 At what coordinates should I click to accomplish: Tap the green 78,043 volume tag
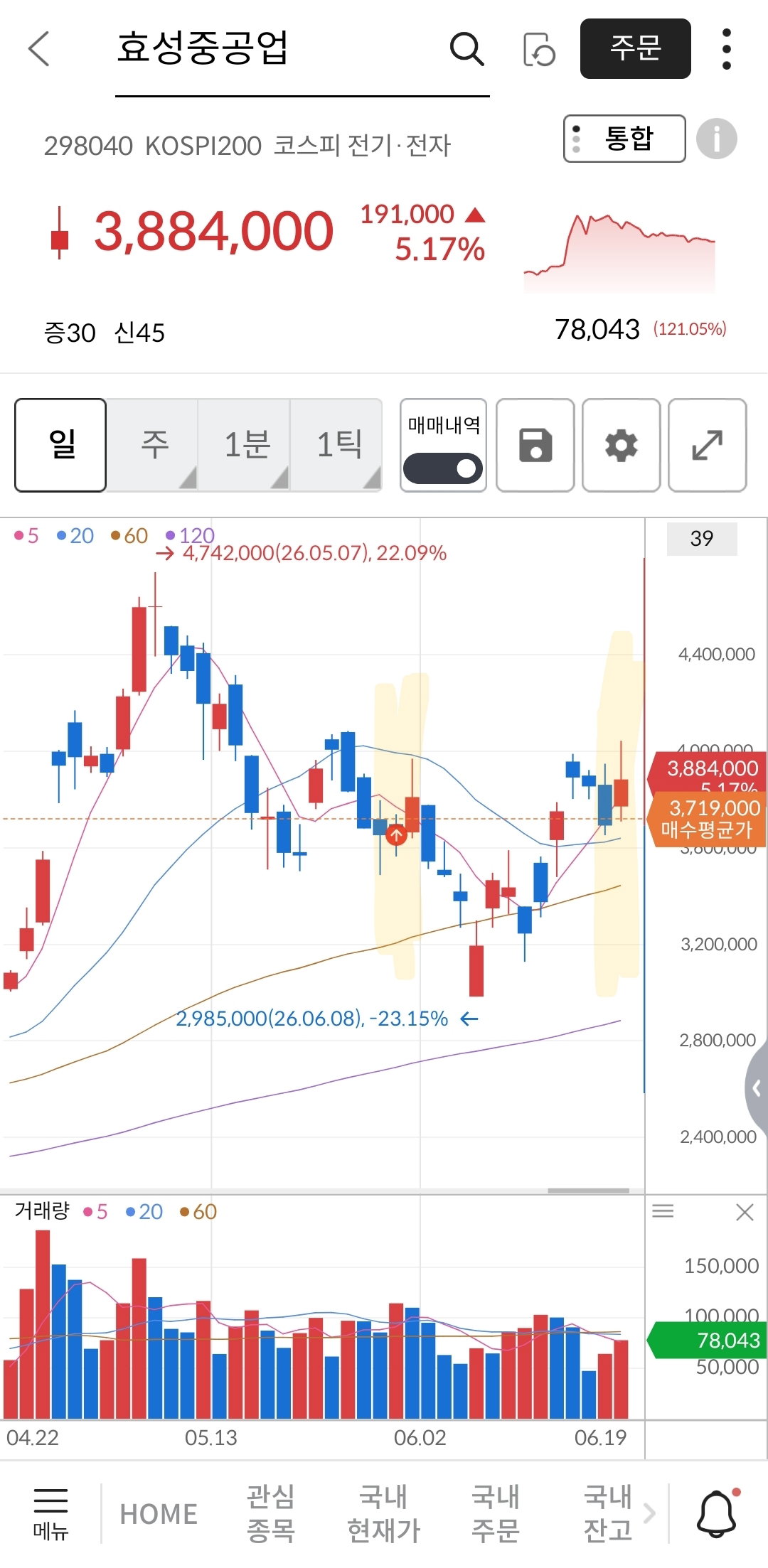[708, 1340]
